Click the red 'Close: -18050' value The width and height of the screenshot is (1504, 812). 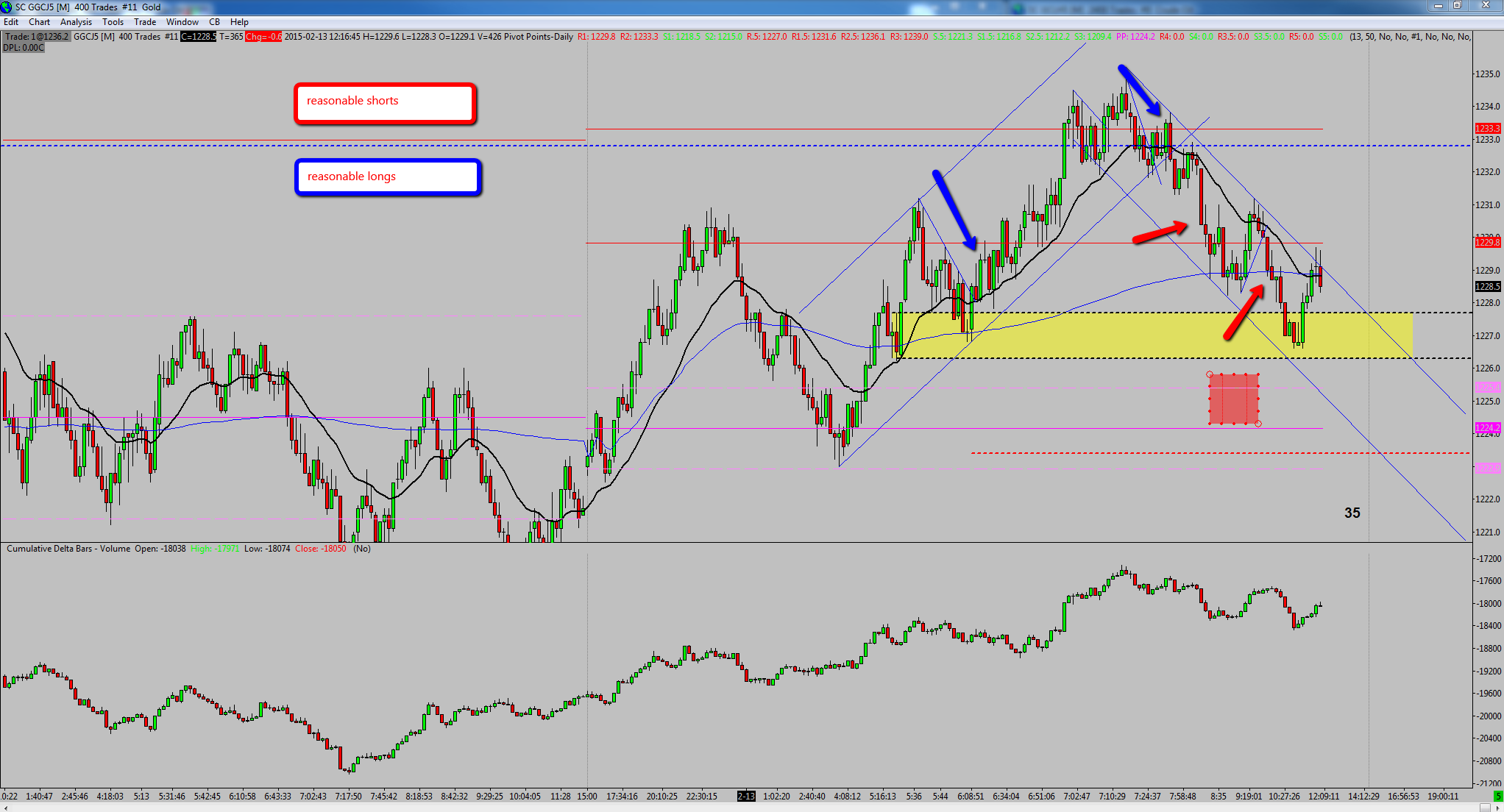point(320,549)
